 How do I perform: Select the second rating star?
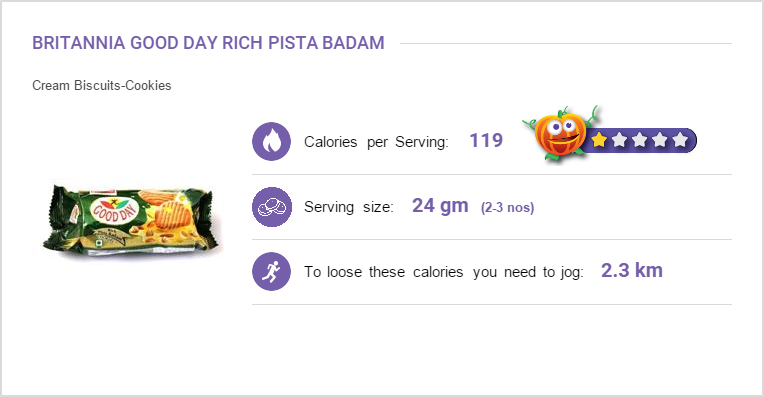click(x=619, y=140)
